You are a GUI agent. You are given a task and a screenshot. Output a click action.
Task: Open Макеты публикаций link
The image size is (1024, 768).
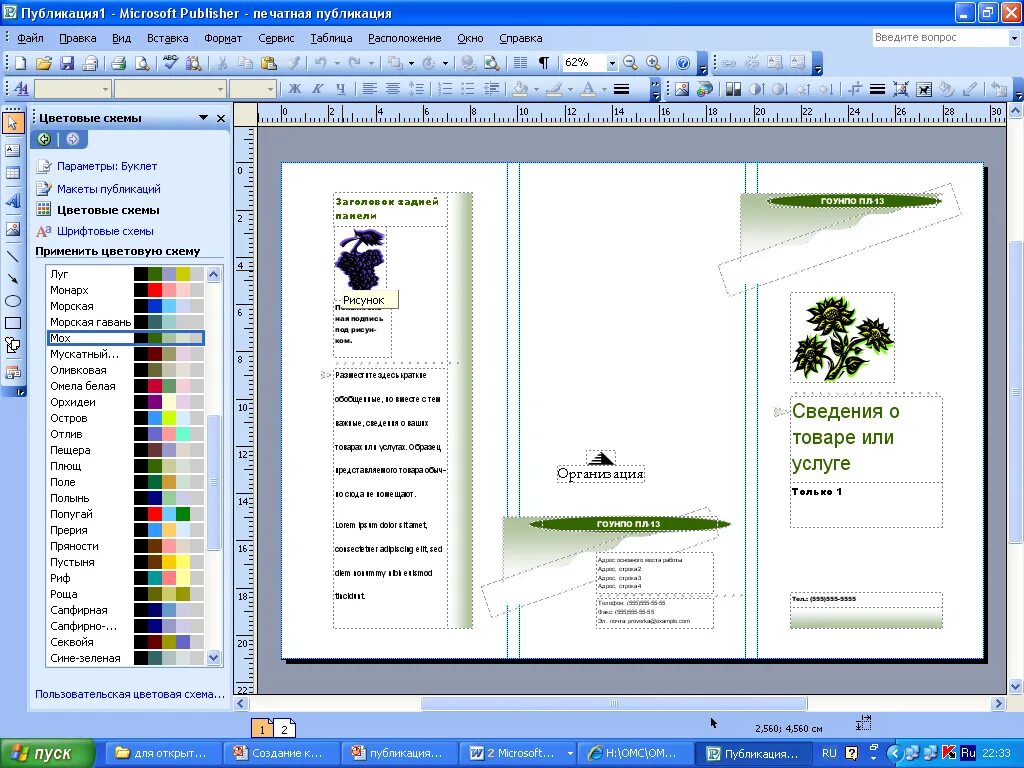(x=108, y=189)
